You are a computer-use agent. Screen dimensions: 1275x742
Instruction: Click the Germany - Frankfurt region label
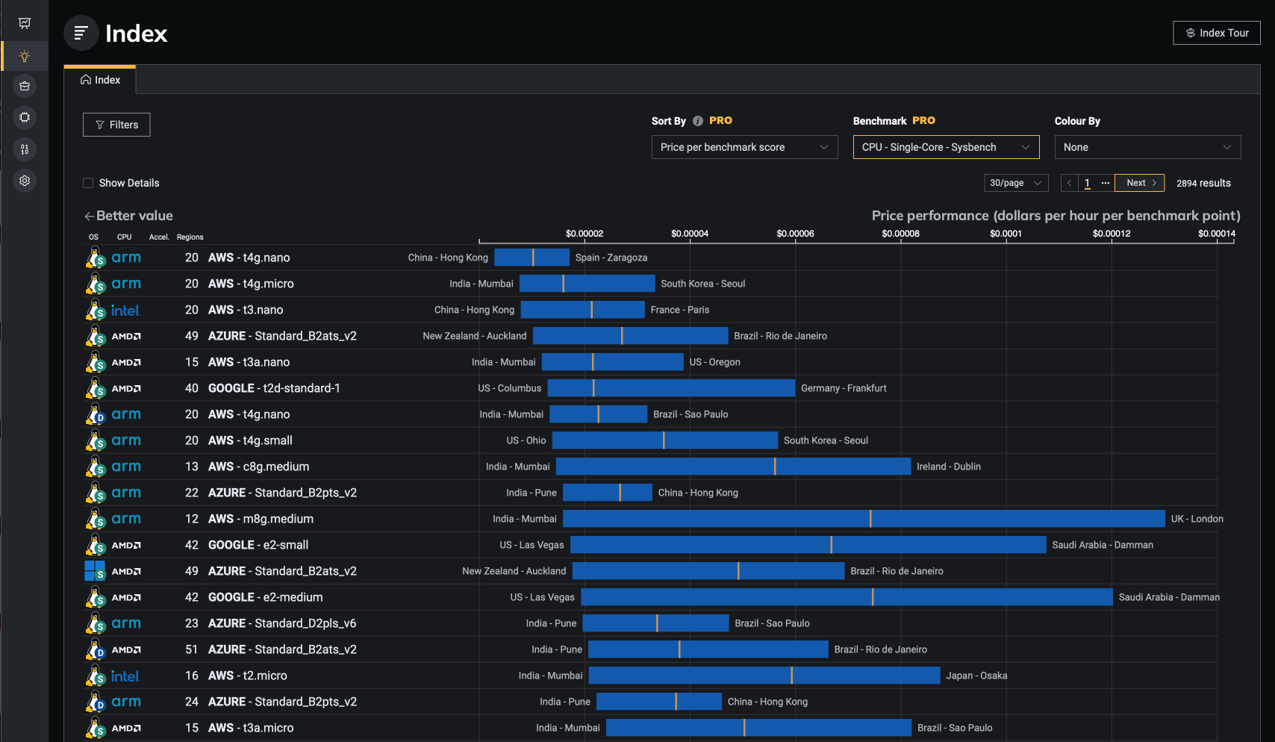point(843,388)
